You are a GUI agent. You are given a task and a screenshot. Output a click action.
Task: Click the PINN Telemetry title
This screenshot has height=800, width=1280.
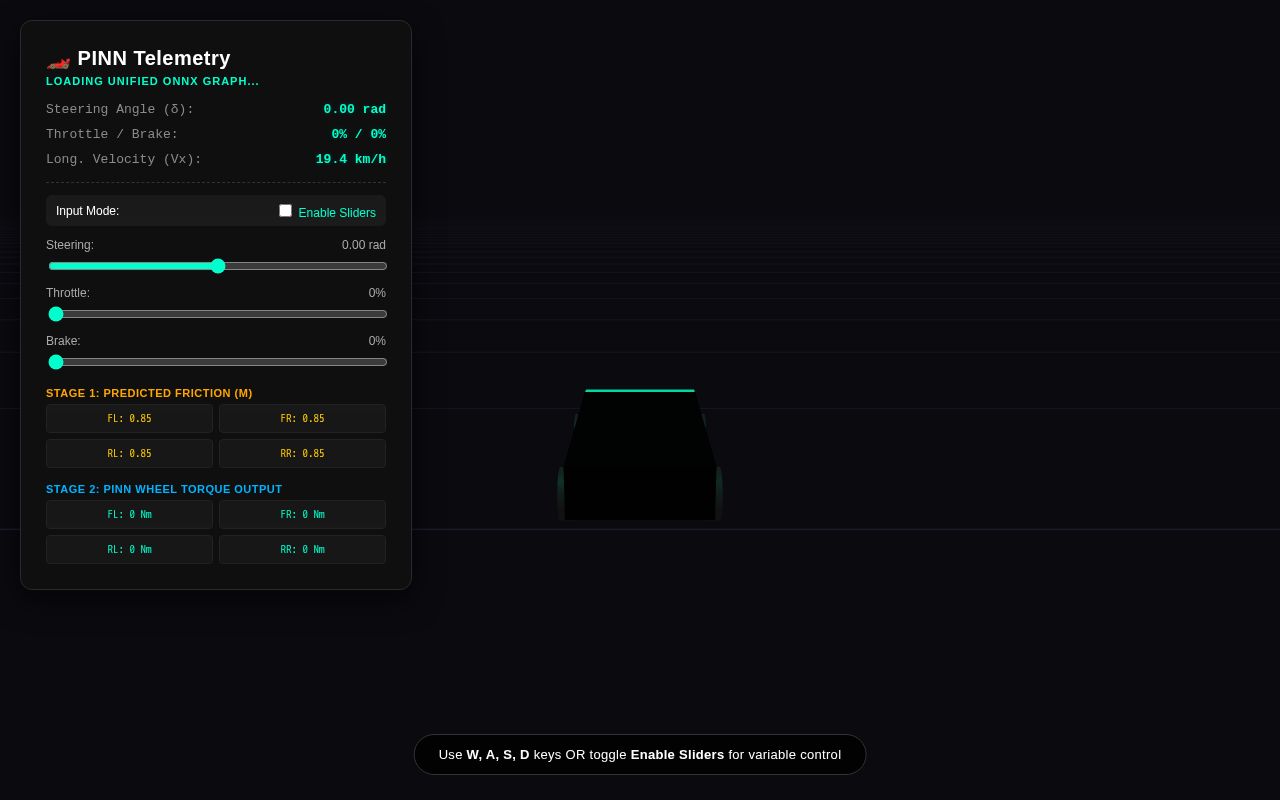[x=154, y=58]
